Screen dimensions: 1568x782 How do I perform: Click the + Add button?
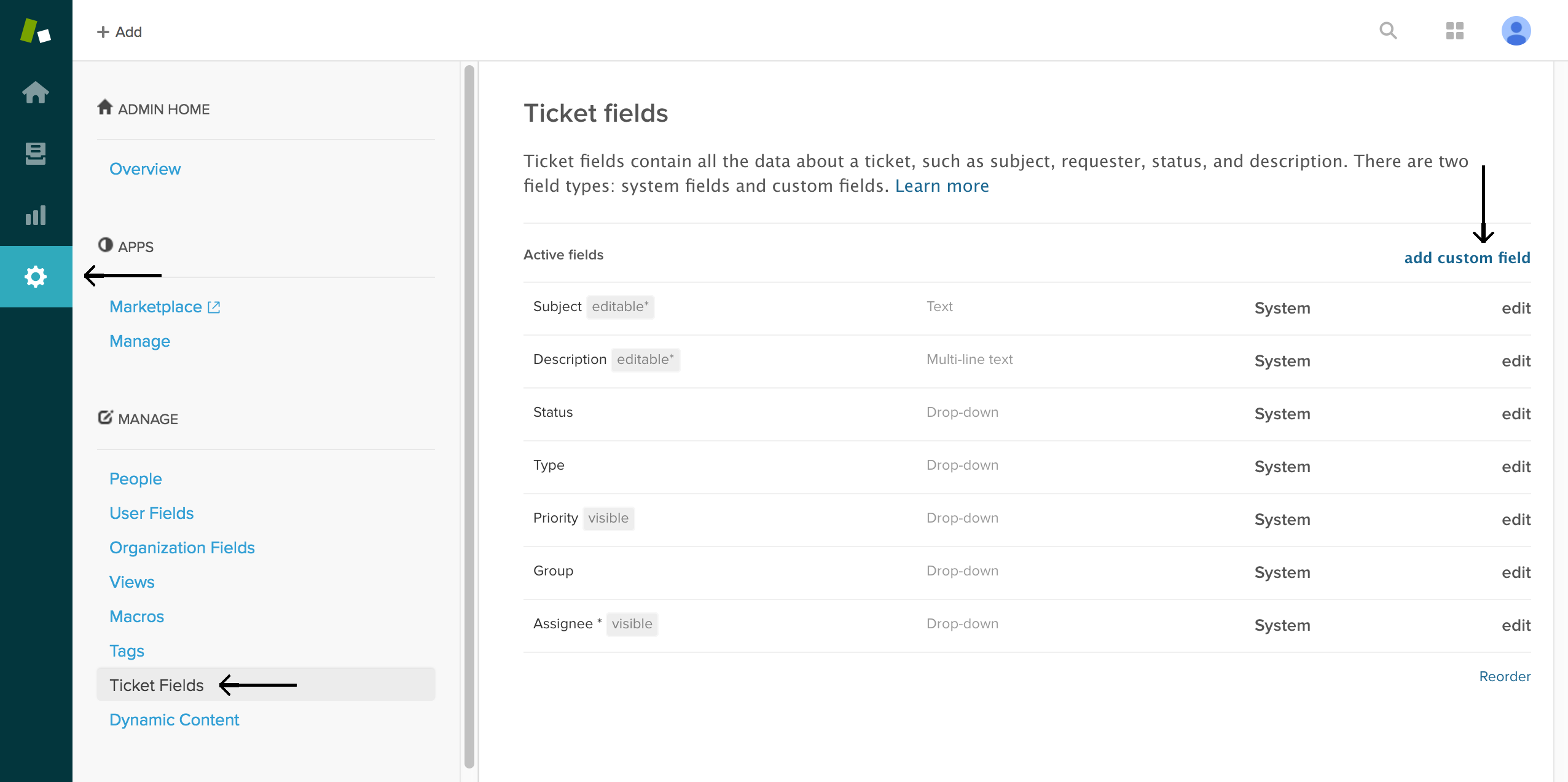click(x=119, y=32)
